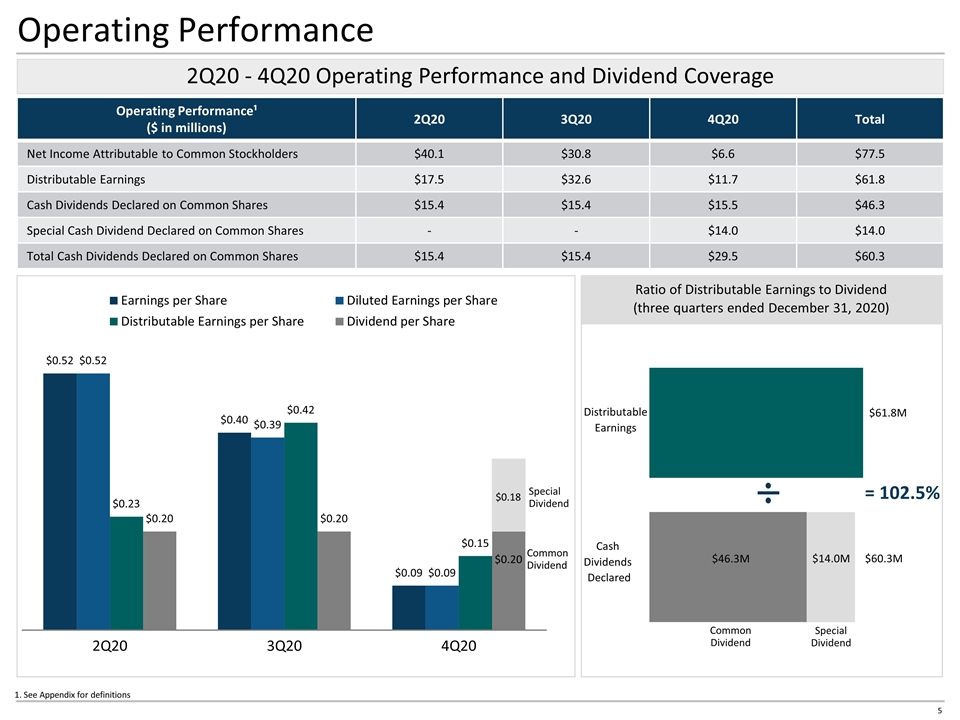
Task: Click the $77.5 total net income cell
Action: (x=870, y=154)
